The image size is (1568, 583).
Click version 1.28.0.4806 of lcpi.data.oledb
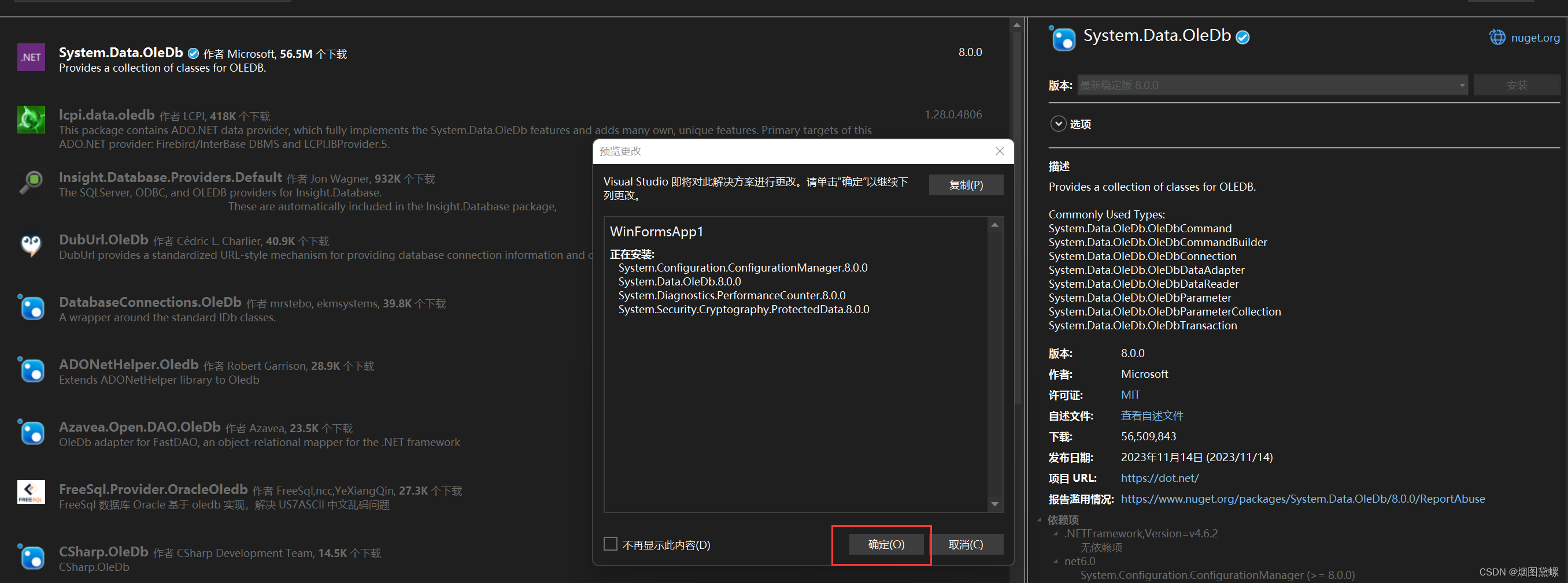coord(953,114)
